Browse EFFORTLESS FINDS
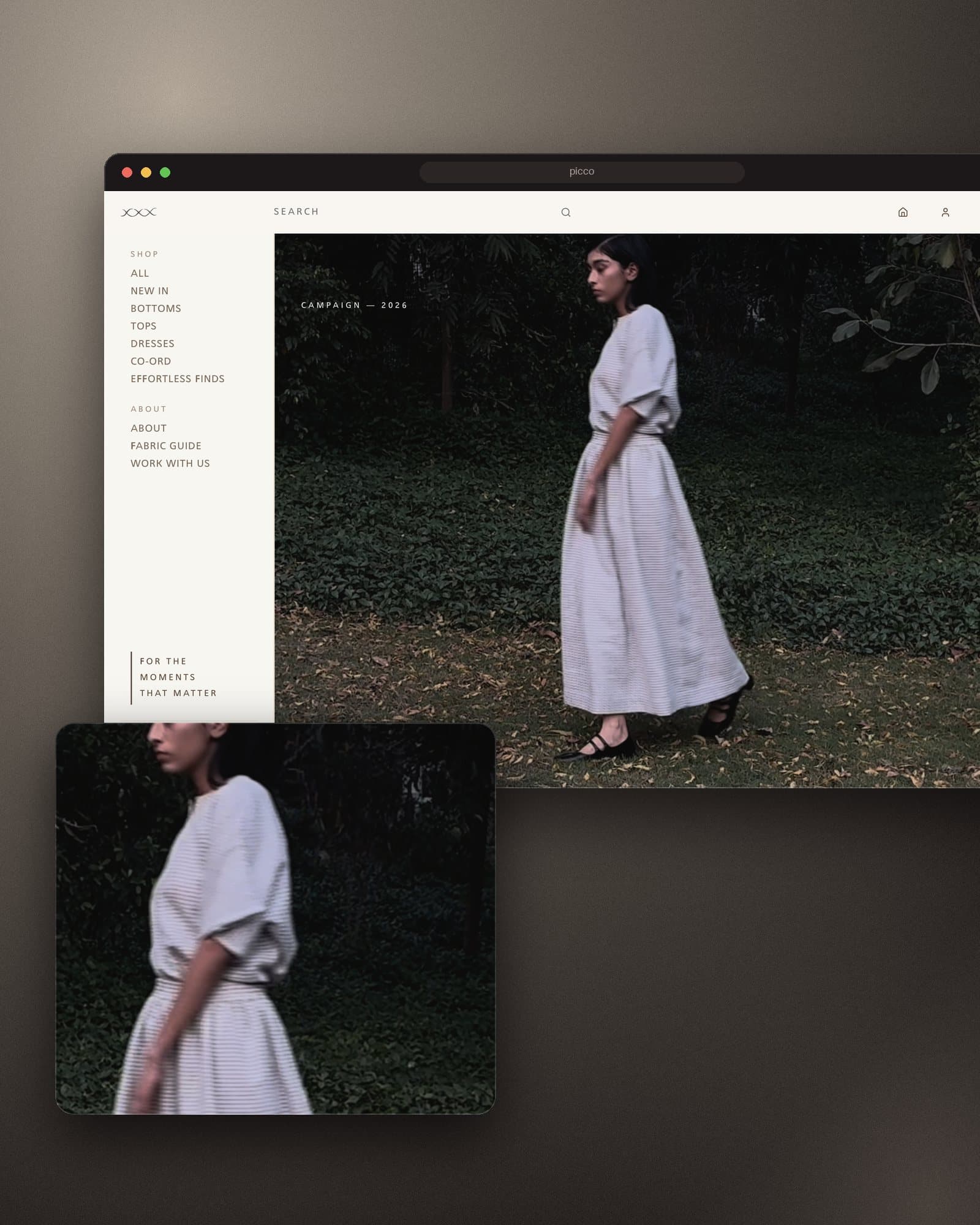This screenshot has height=1225, width=980. (x=178, y=379)
